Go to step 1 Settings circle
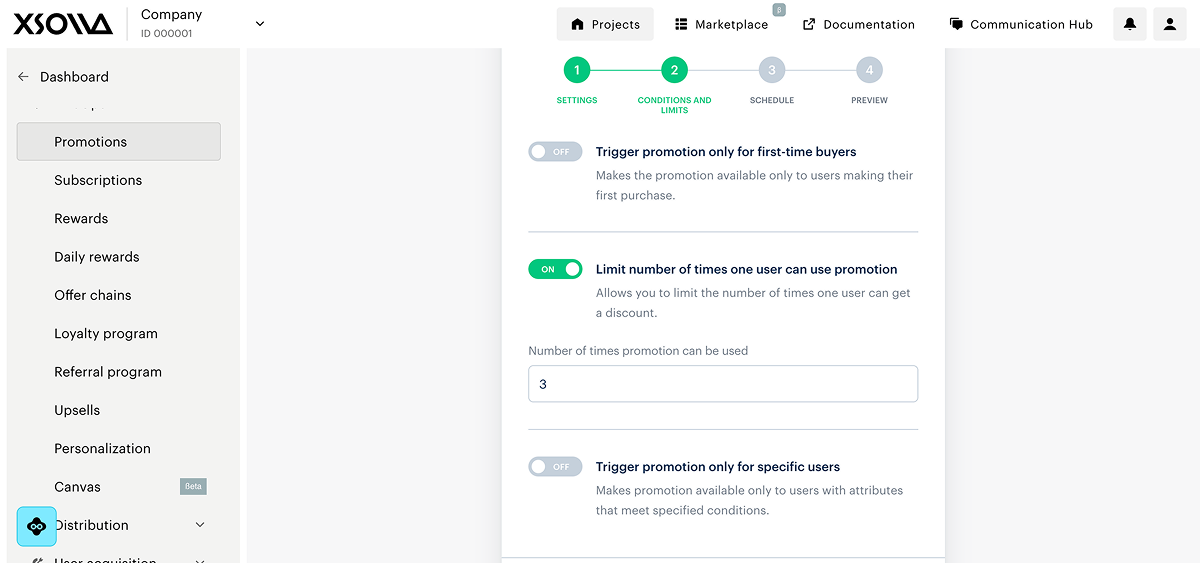 pyautogui.click(x=577, y=70)
